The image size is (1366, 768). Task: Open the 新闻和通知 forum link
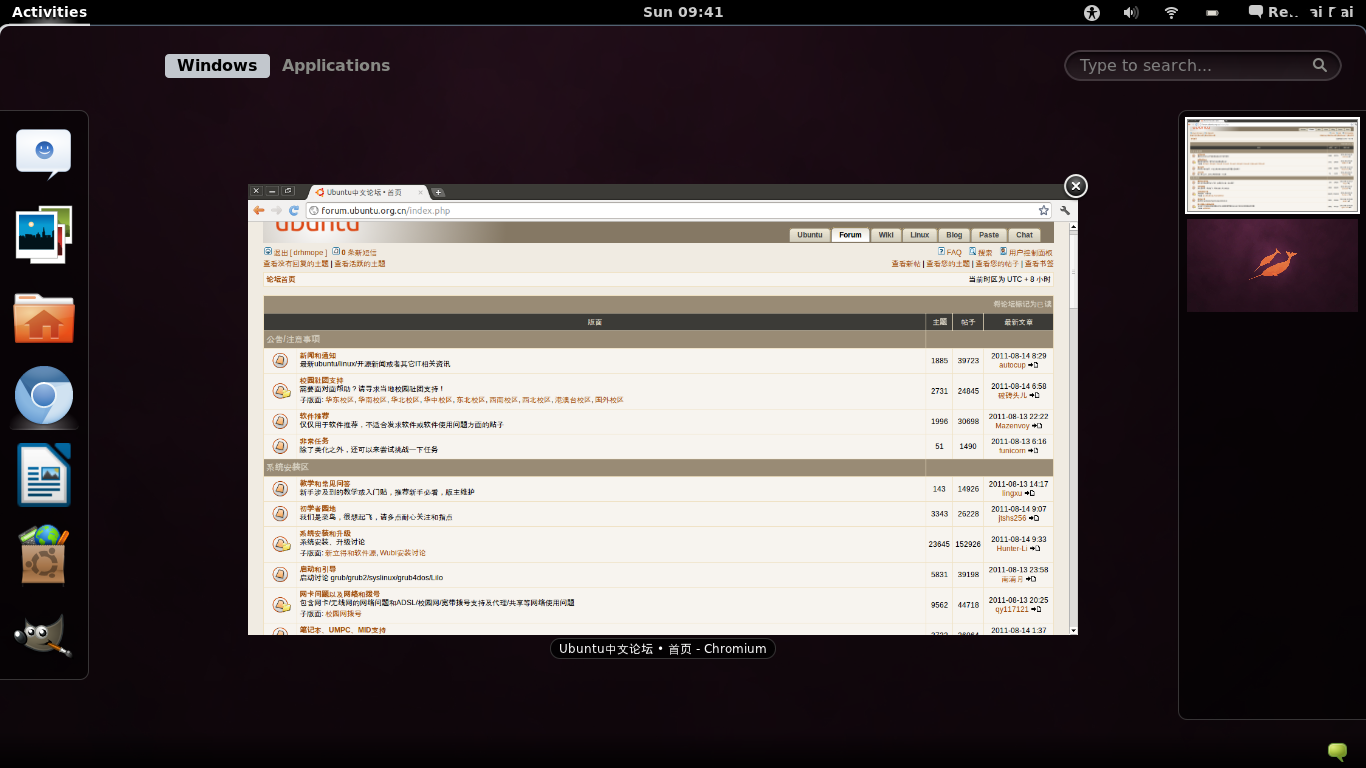pos(318,355)
